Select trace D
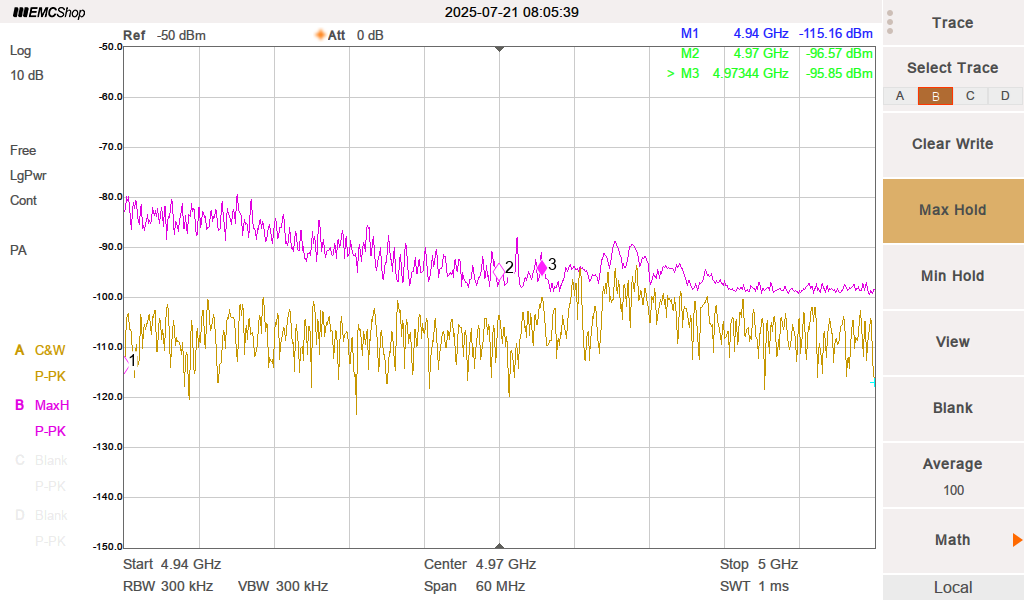Viewport: 1024px width, 600px height. (1005, 96)
